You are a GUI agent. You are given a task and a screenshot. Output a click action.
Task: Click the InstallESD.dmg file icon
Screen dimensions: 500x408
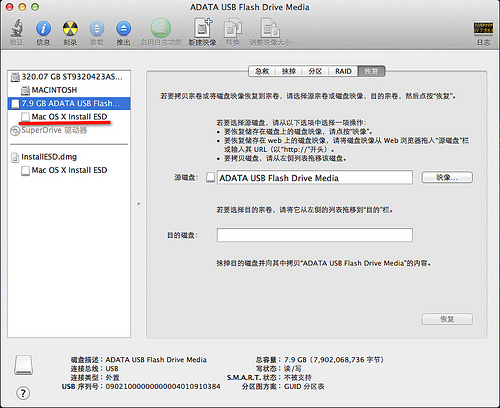pyautogui.click(x=15, y=157)
